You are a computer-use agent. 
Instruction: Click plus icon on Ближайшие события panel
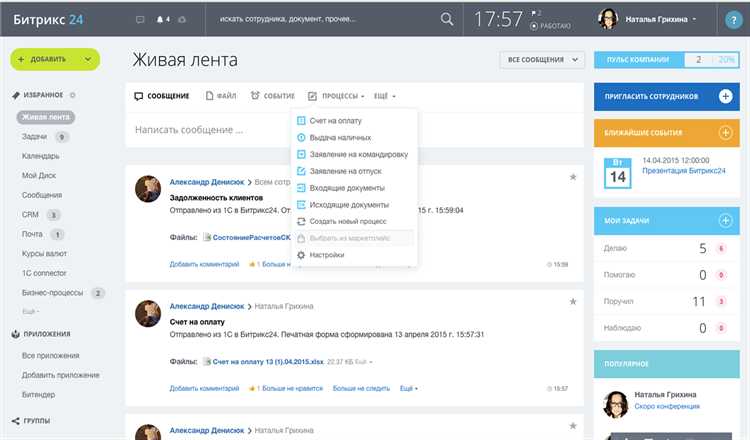(725, 133)
